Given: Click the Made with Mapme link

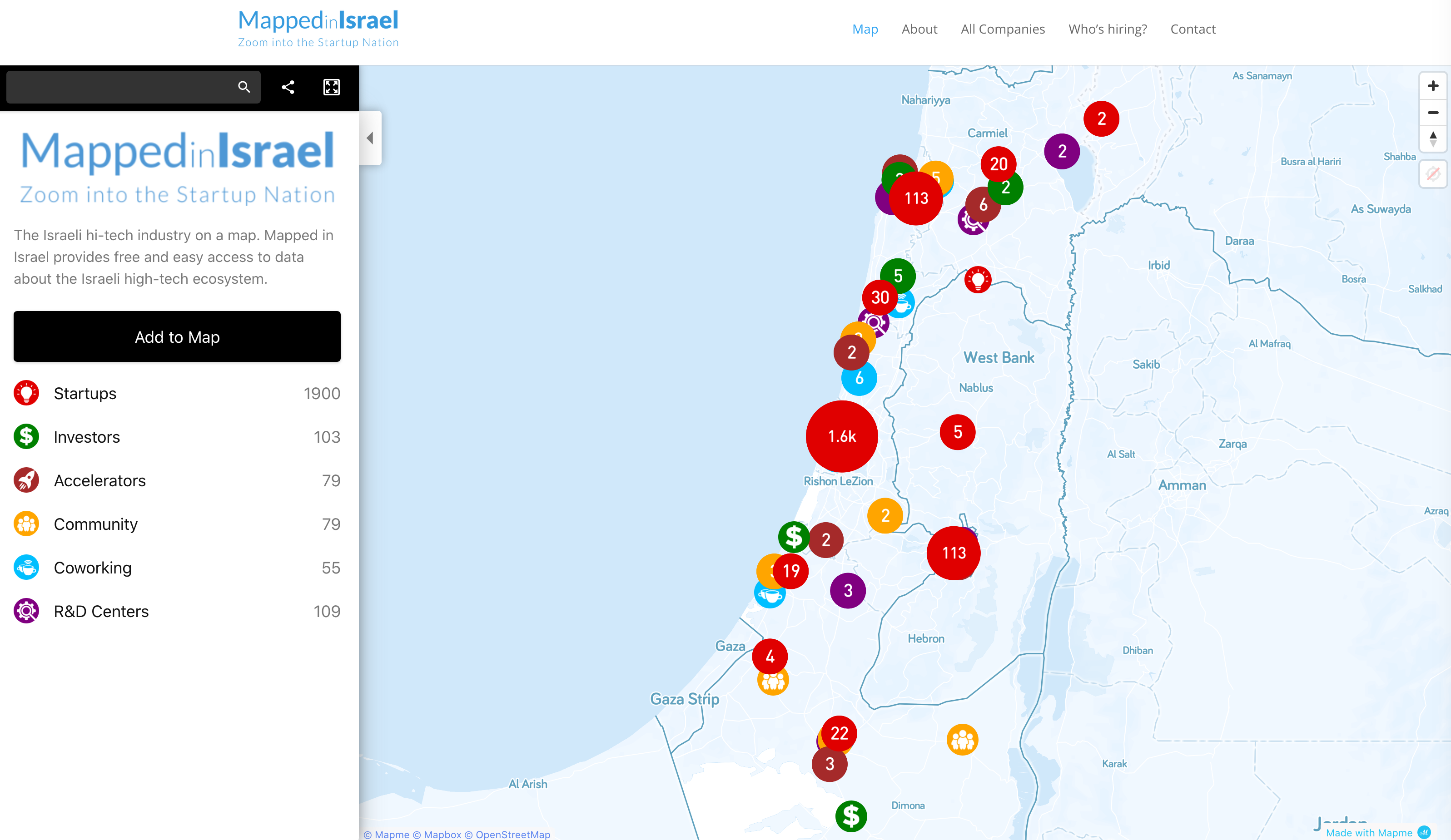Looking at the screenshot, I should pos(1377,833).
